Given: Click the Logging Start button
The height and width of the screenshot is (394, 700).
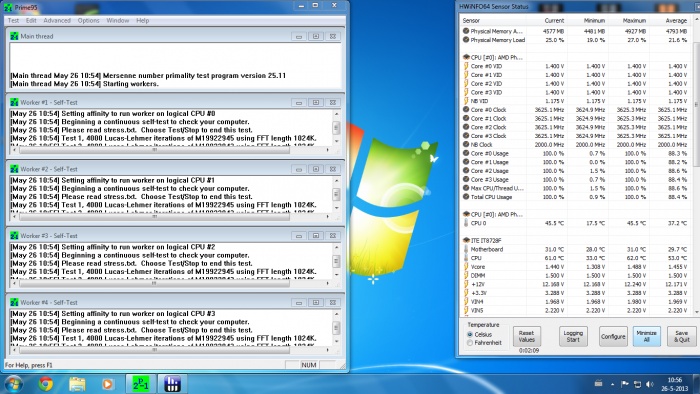Looking at the screenshot, I should 573,336.
